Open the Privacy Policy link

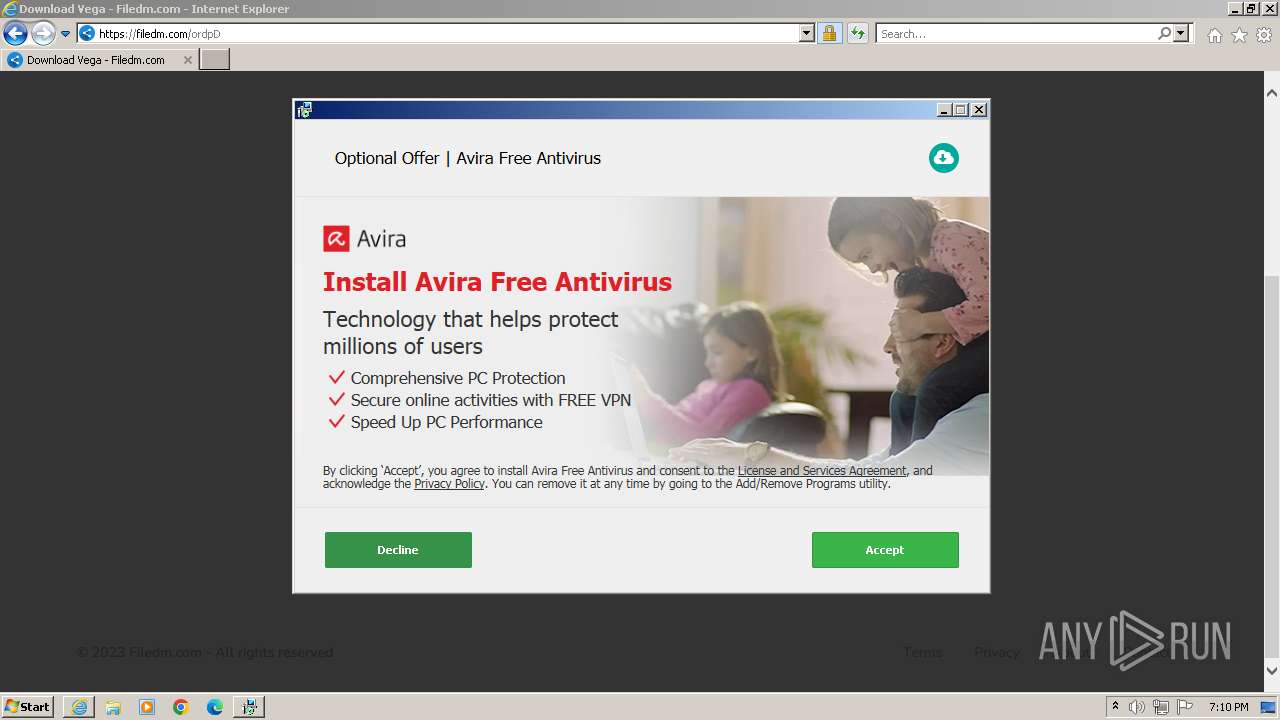point(450,484)
